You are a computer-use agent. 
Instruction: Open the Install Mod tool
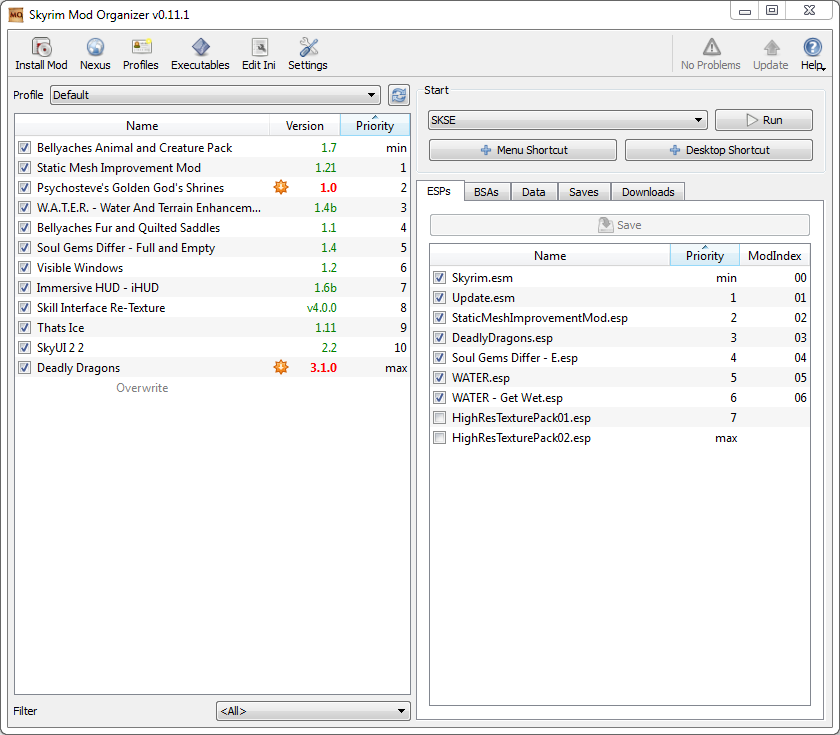pyautogui.click(x=41, y=54)
